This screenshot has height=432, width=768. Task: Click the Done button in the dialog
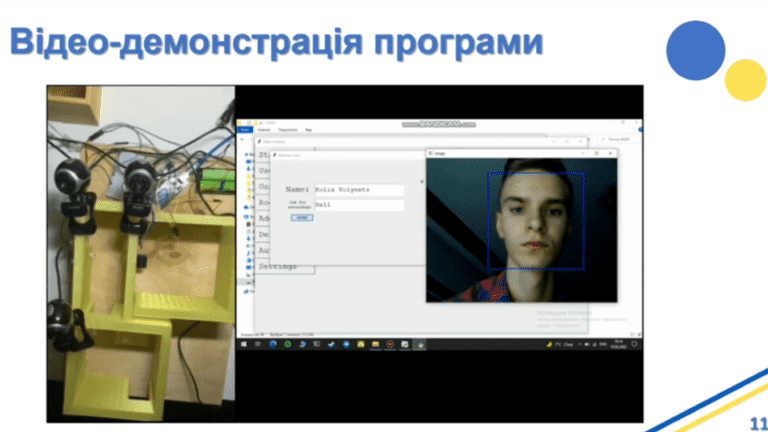[x=302, y=217]
